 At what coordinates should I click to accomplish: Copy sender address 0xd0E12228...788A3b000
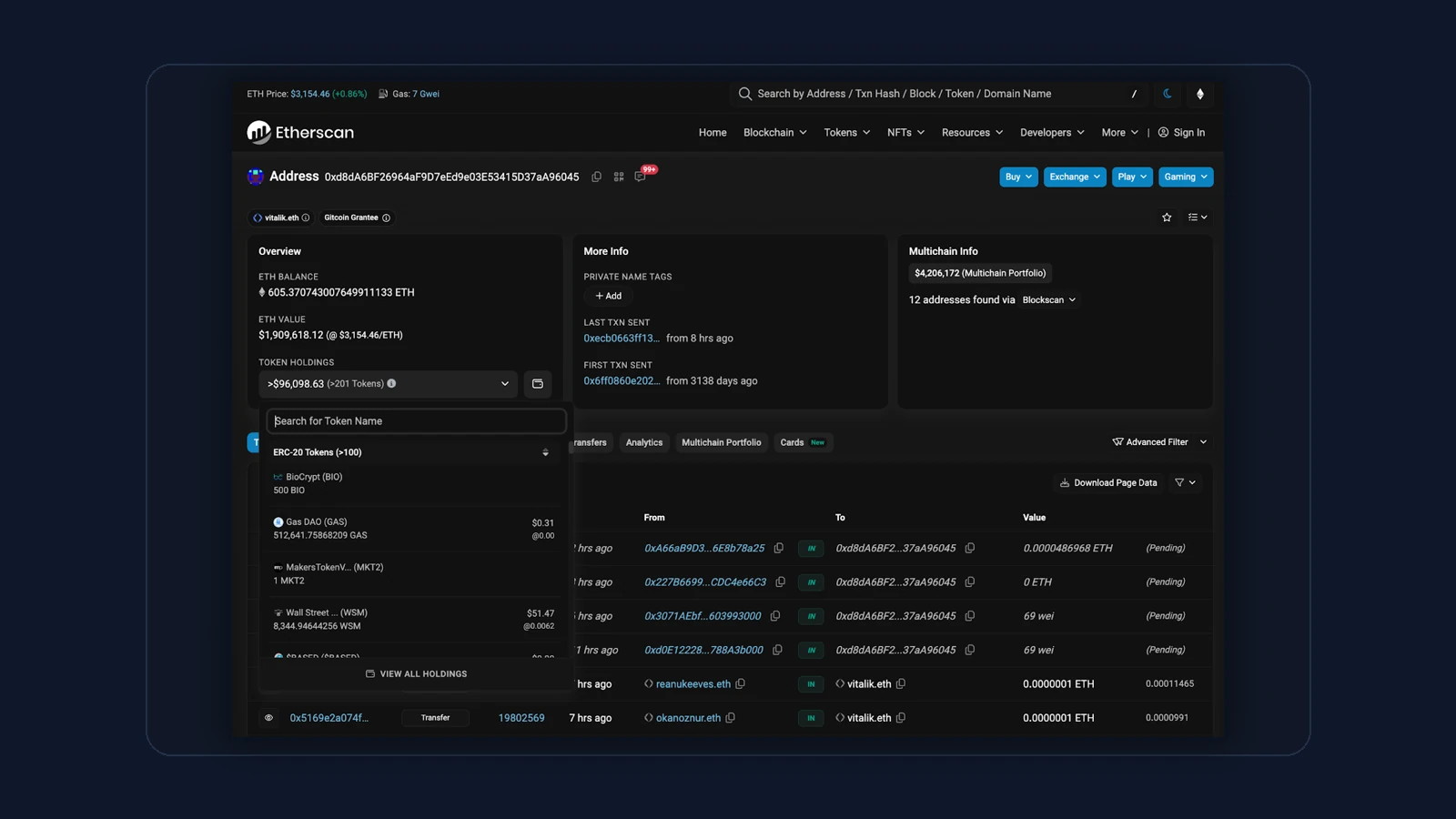[x=777, y=650]
